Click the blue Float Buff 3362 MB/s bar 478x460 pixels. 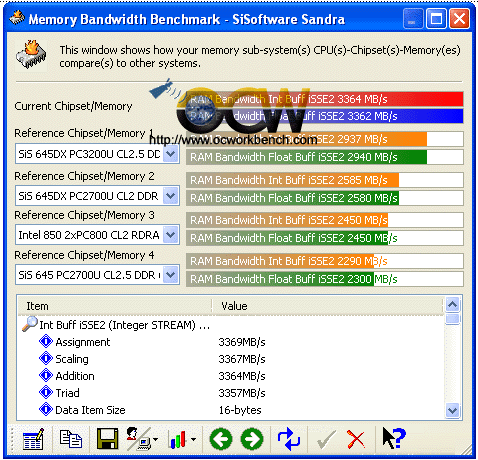[x=325, y=116]
